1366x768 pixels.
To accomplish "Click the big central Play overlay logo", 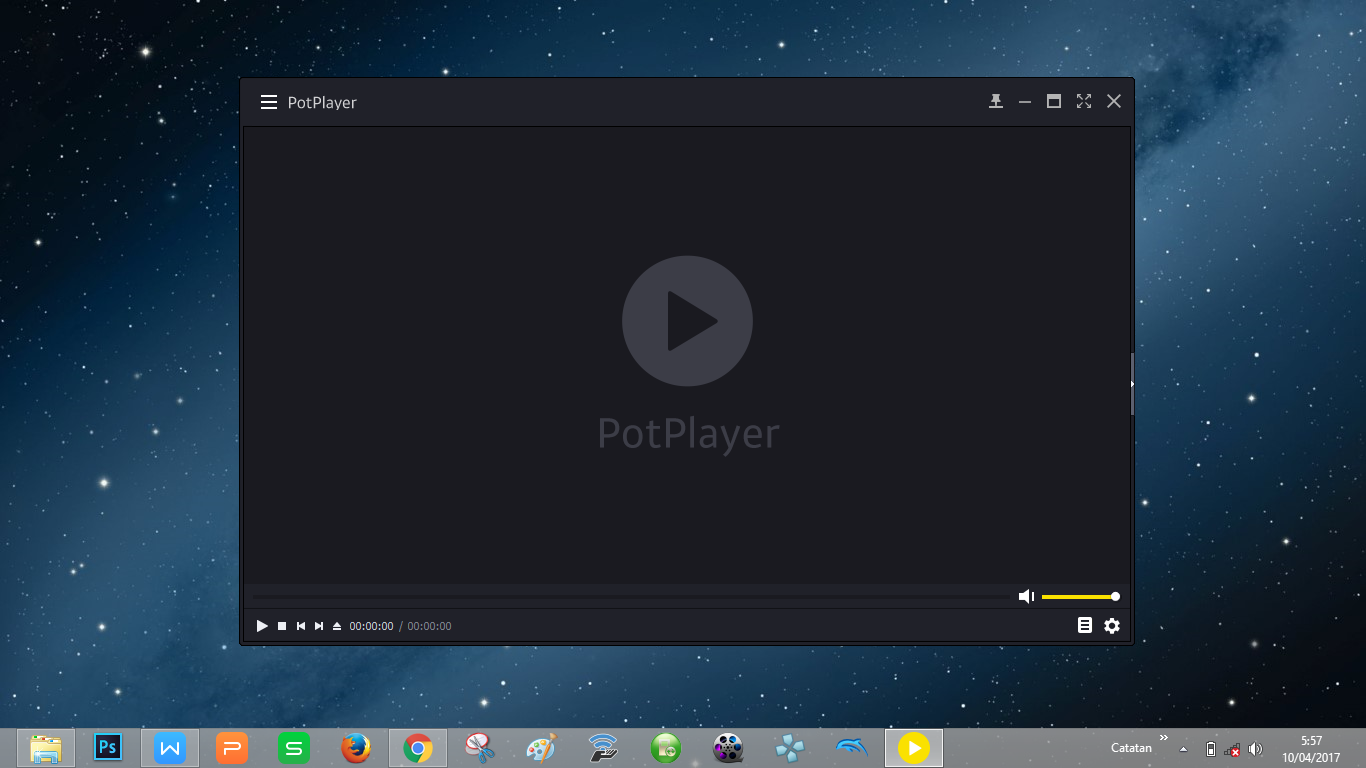I will coord(687,321).
